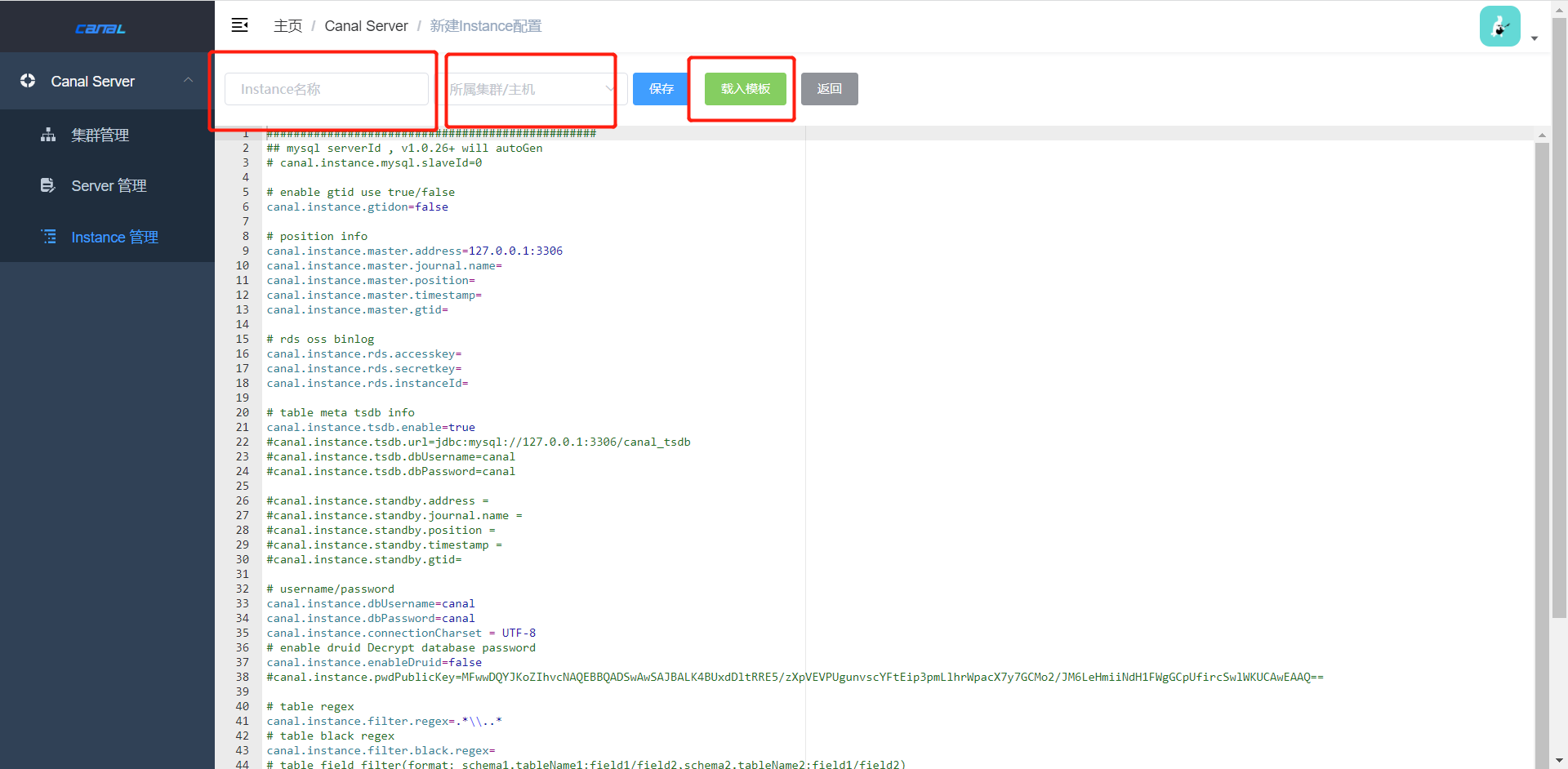Click the pwdPublicKey line

[x=795, y=677]
